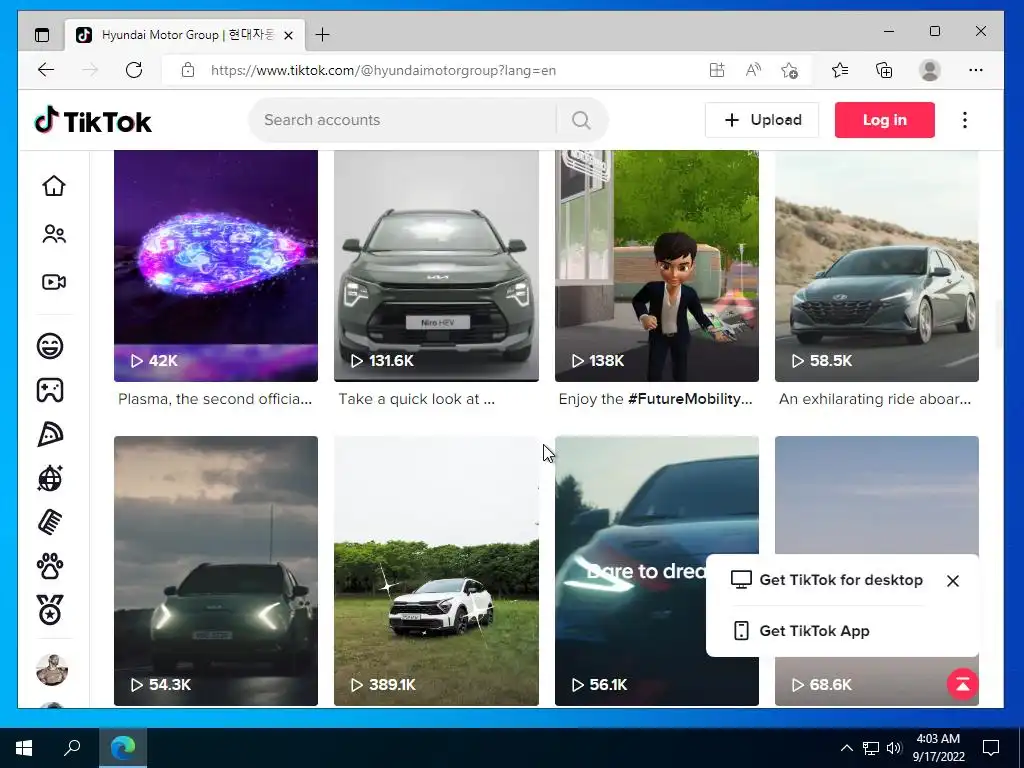Screen dimensions: 1024x768
Task: View site information lock icon
Action: coord(188,70)
